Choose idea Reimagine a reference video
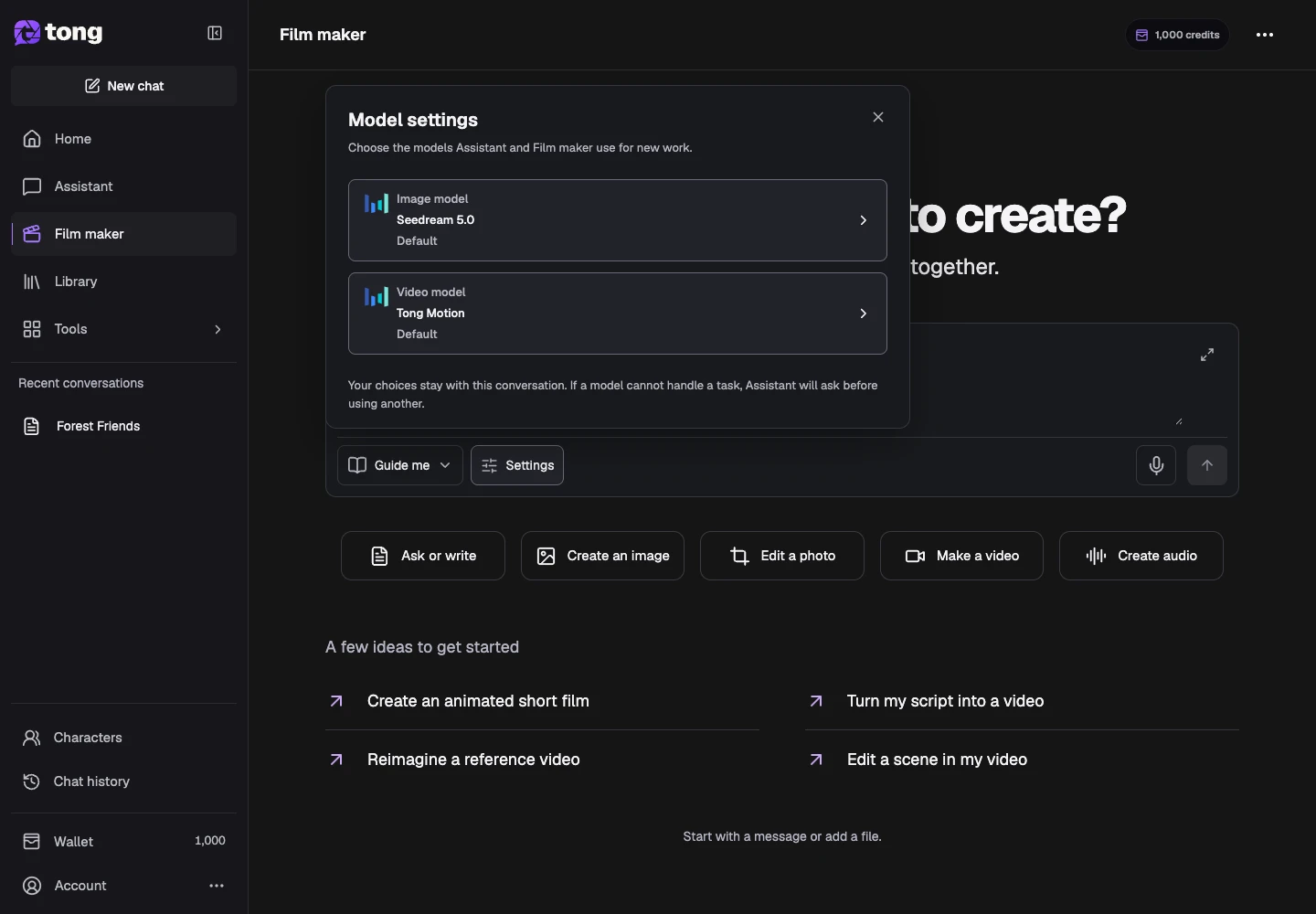 point(543,760)
